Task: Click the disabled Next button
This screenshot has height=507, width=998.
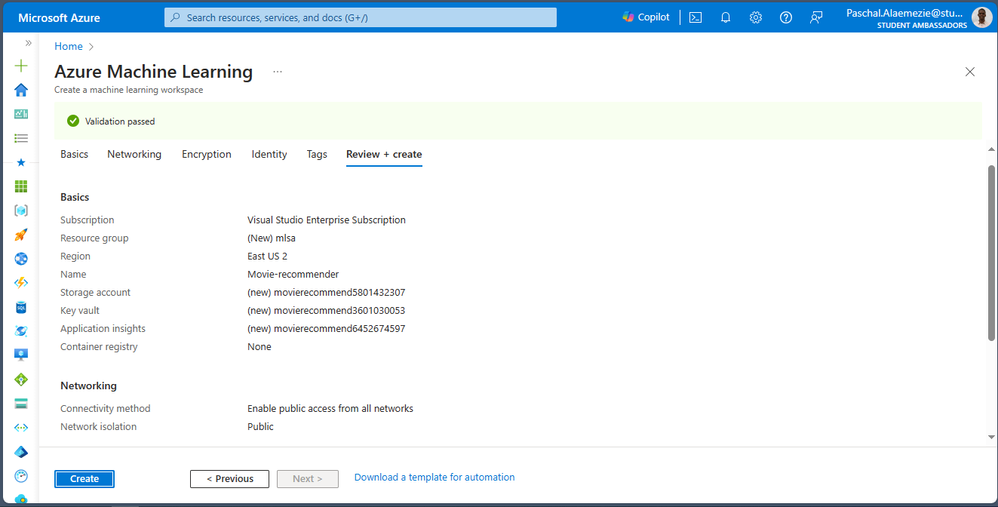Action: click(x=307, y=479)
